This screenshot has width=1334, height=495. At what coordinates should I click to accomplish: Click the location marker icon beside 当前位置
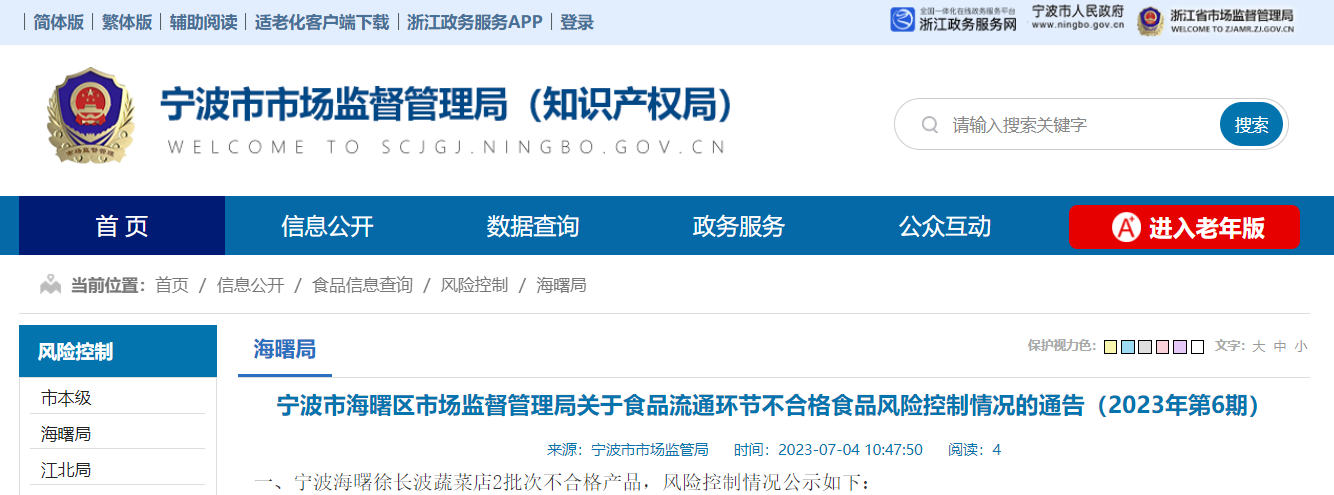pos(50,285)
